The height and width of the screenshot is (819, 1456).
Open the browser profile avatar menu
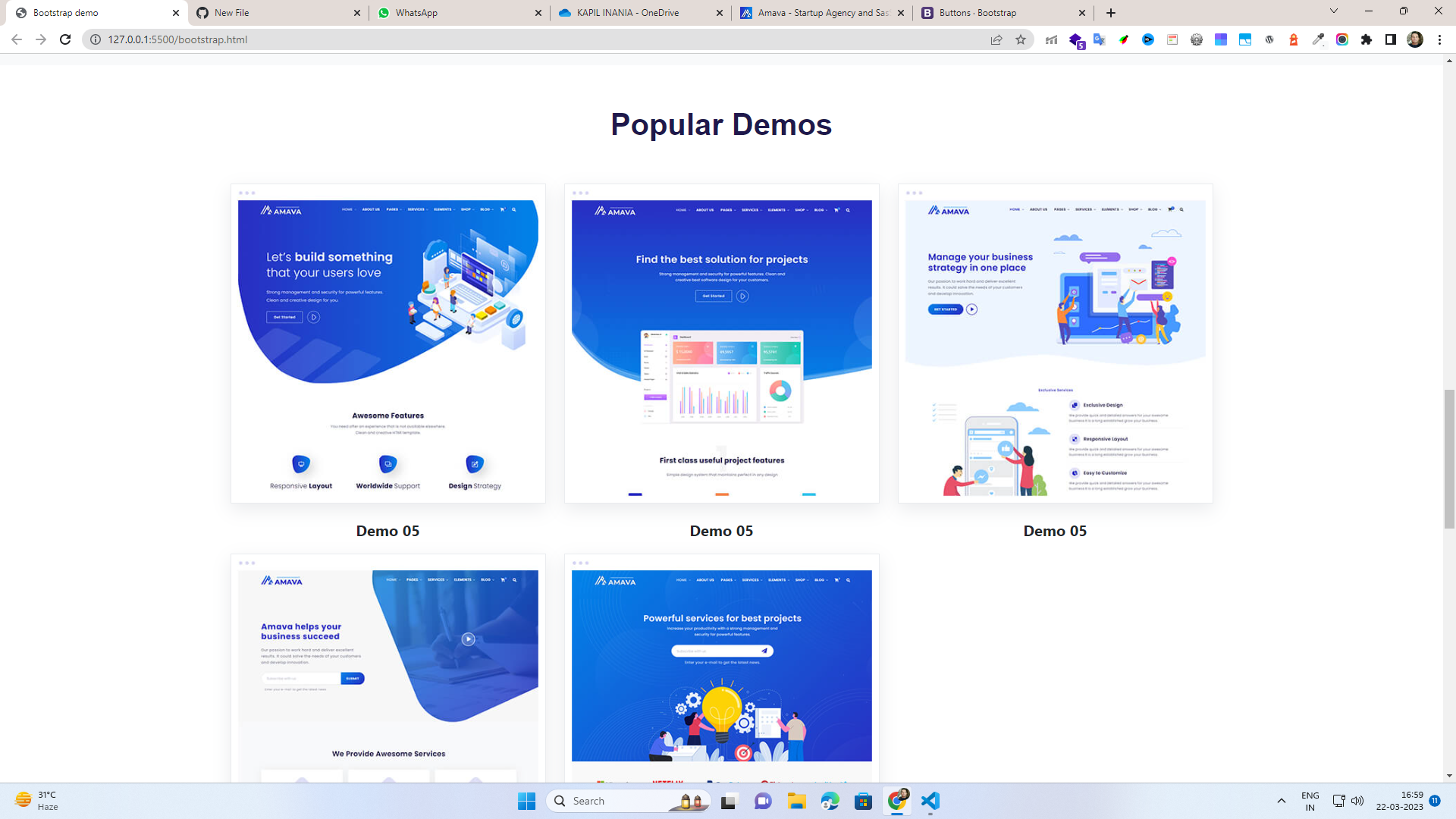[1415, 39]
